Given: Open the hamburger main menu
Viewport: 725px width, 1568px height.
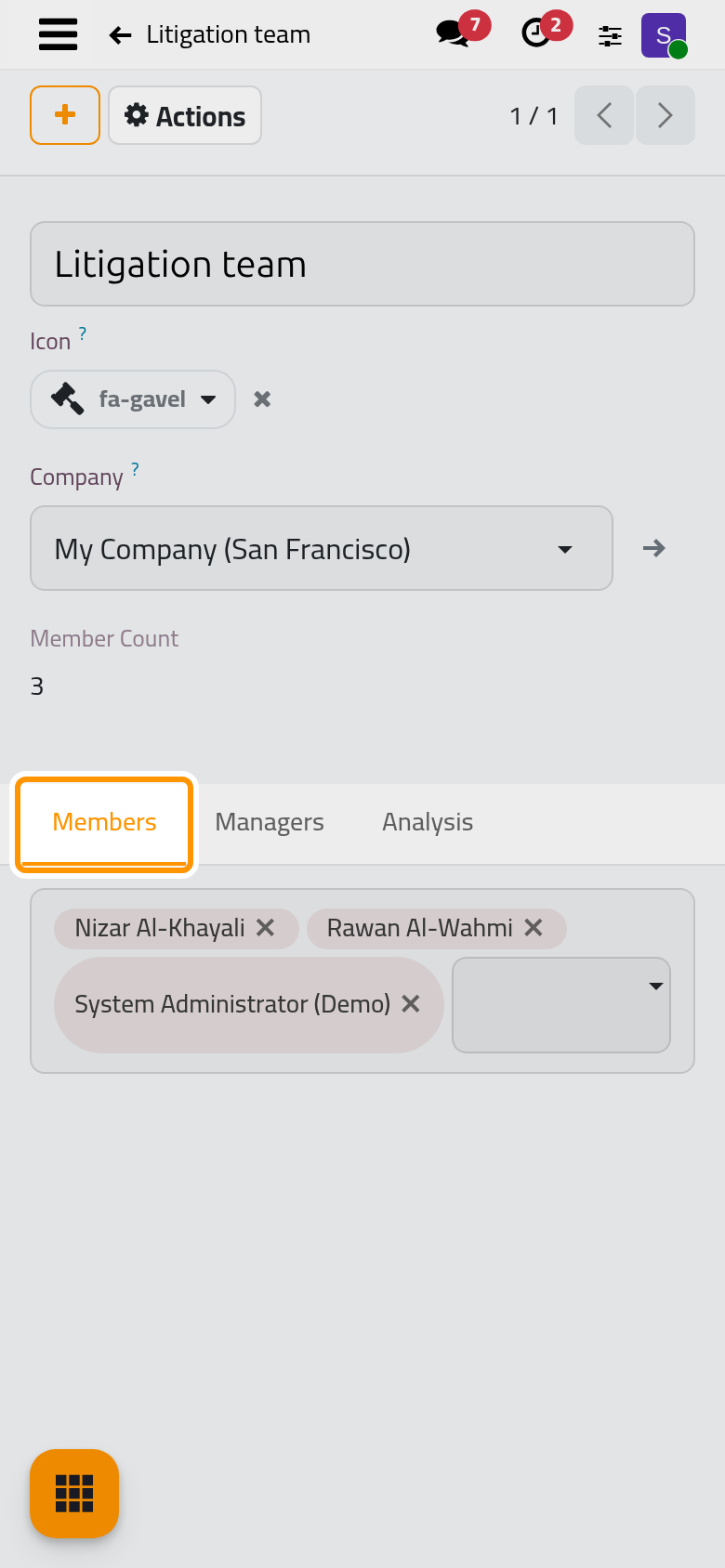Looking at the screenshot, I should tap(58, 34).
